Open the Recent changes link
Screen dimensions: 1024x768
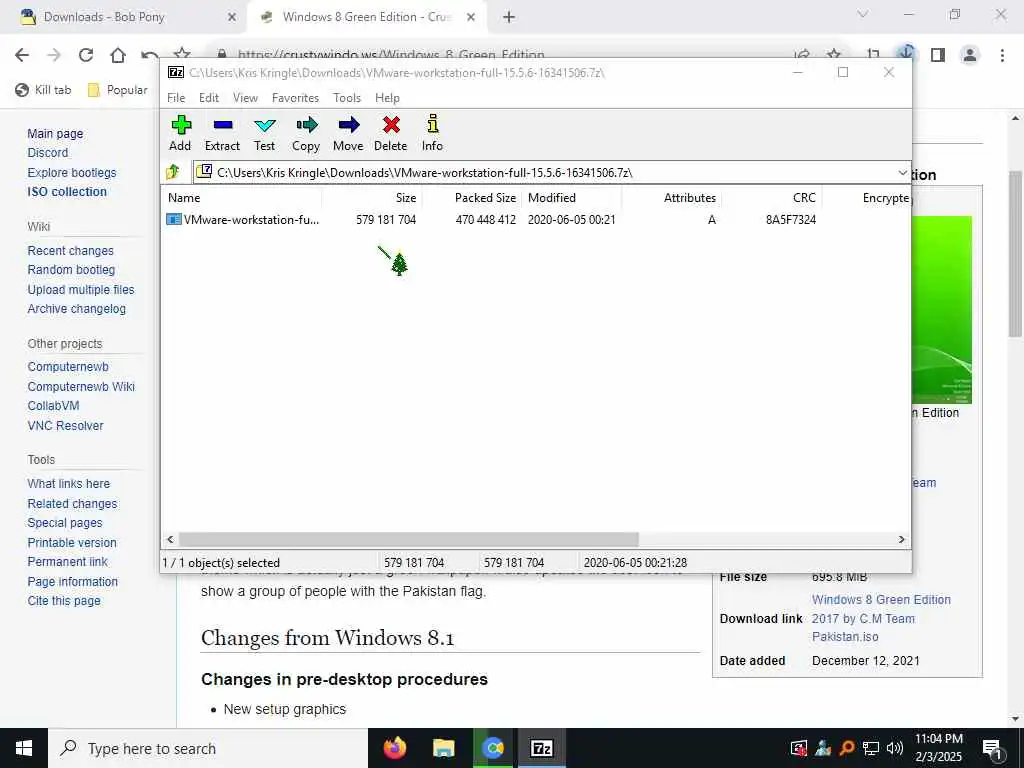click(71, 251)
